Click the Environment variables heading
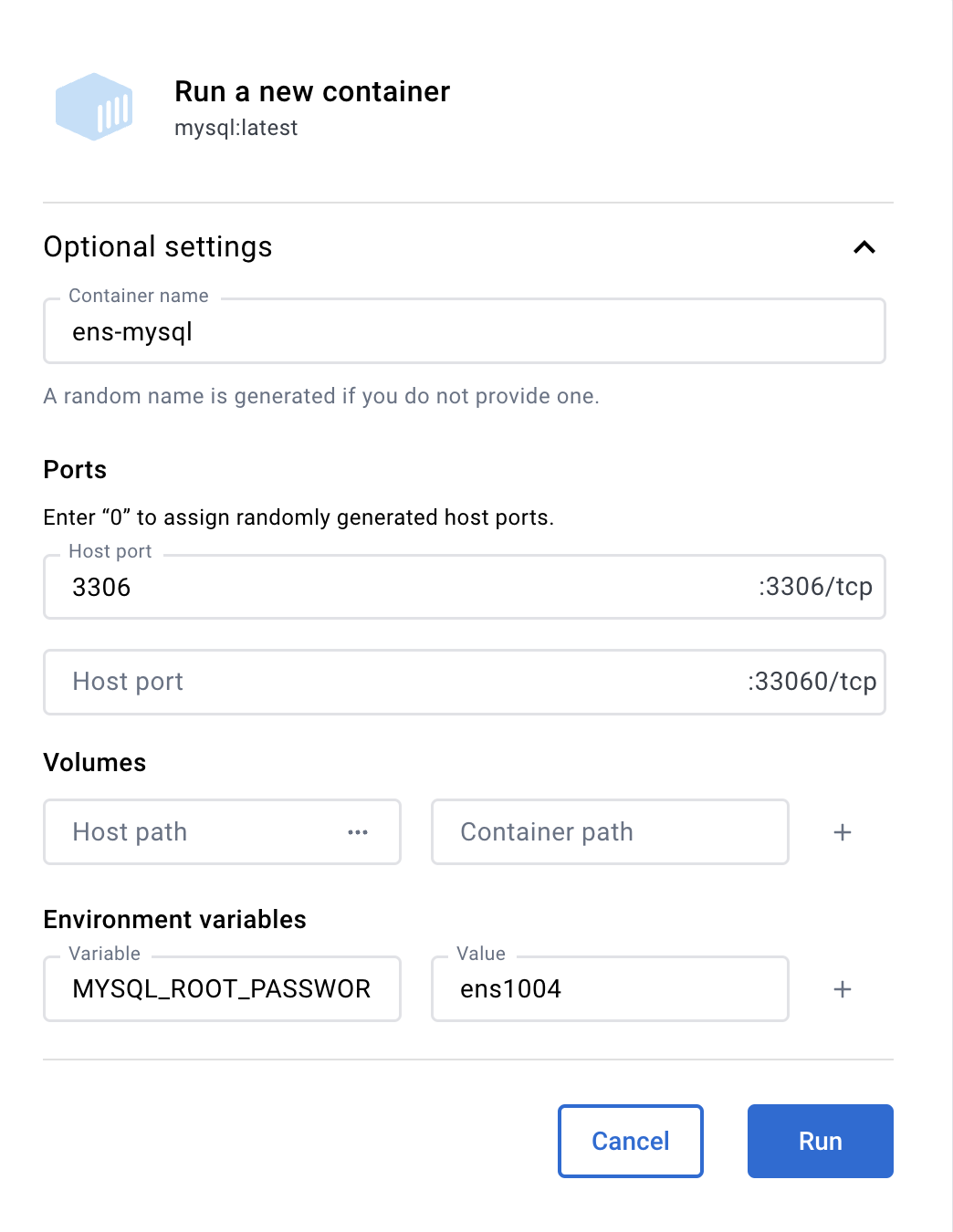The width and height of the screenshot is (953, 1232). click(174, 919)
